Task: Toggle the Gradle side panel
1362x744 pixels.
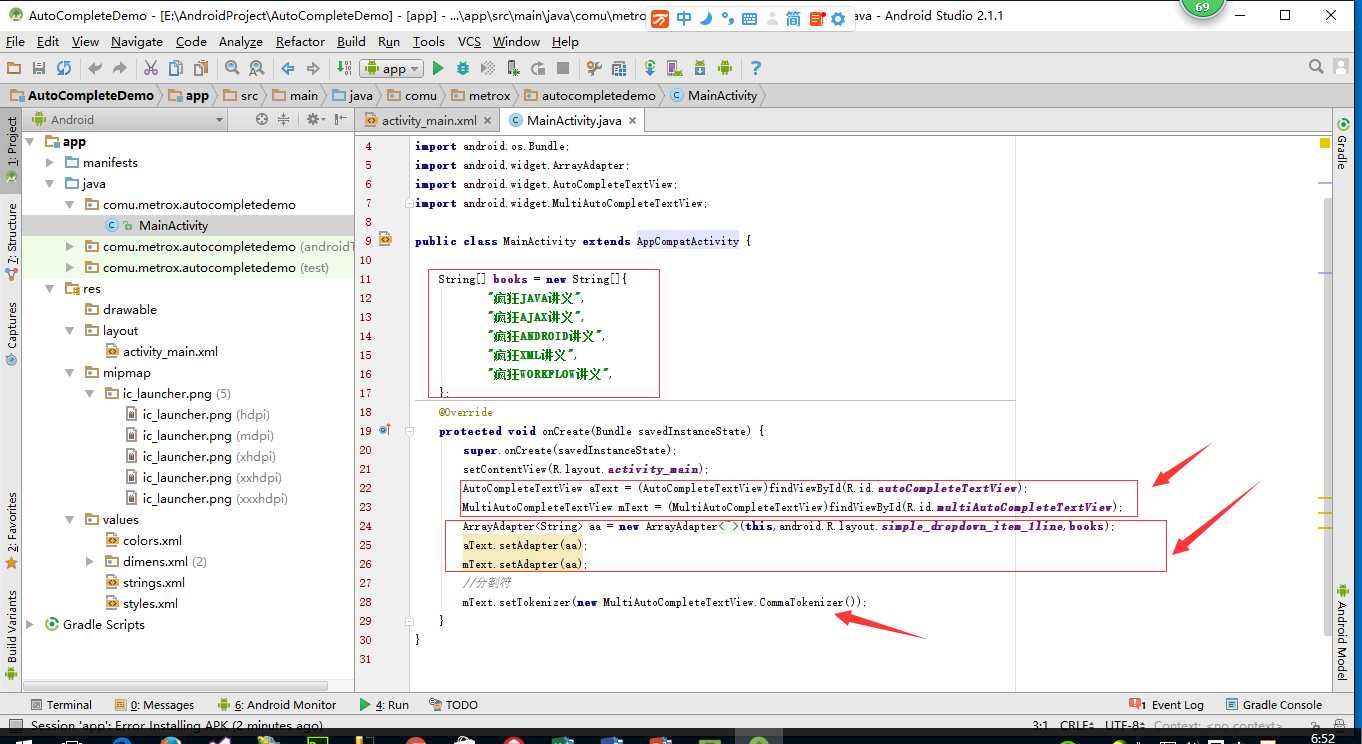Action: (x=1342, y=143)
